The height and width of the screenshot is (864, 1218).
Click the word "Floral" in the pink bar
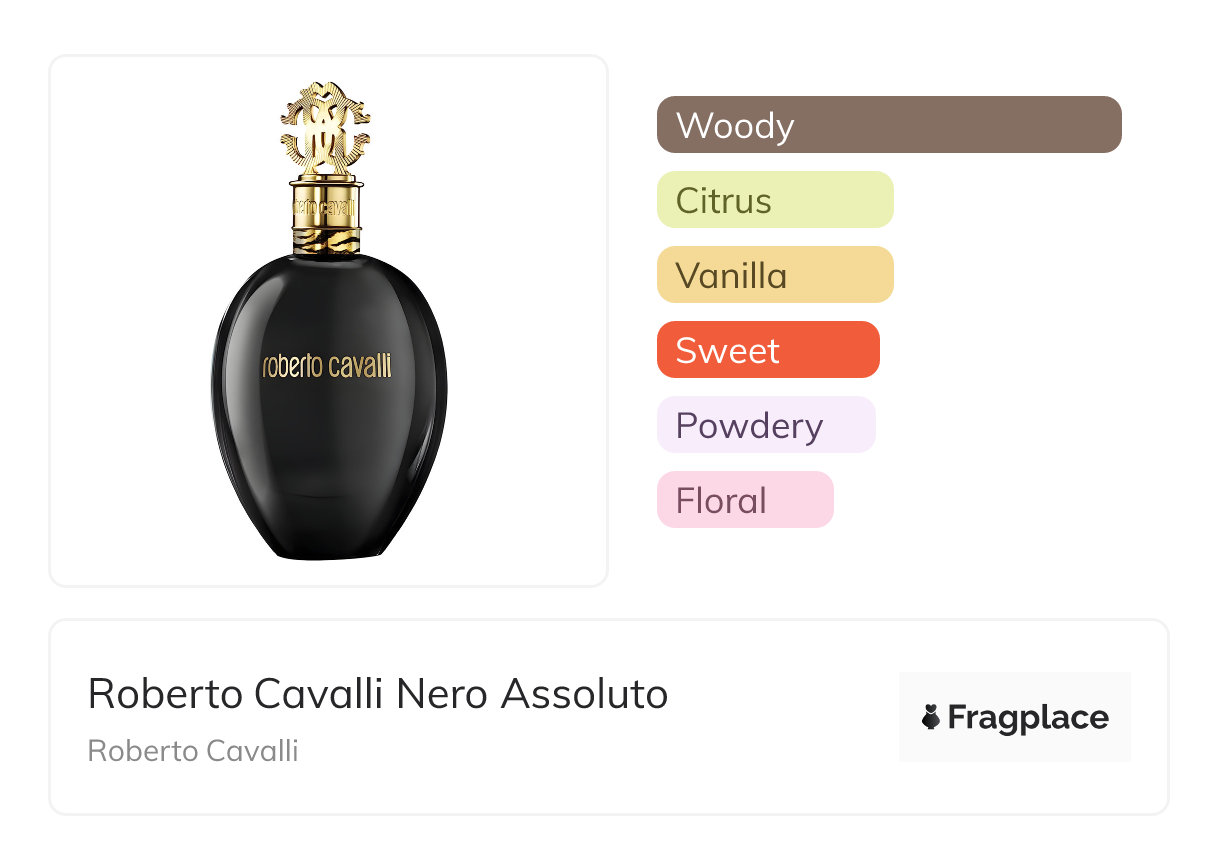click(721, 501)
